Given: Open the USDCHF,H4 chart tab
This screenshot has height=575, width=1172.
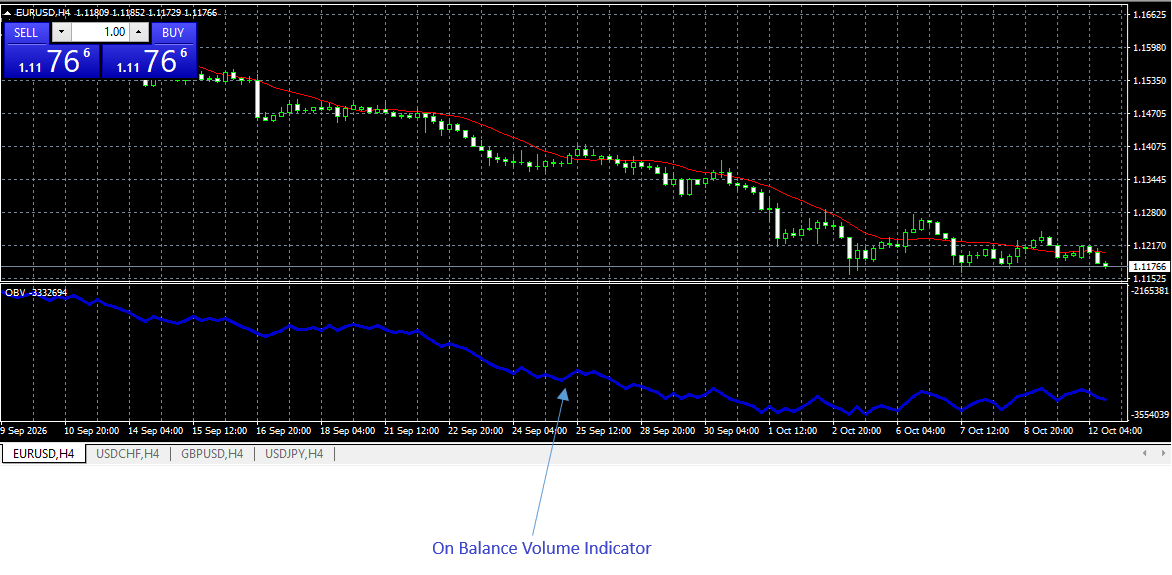Looking at the screenshot, I should click(127, 453).
